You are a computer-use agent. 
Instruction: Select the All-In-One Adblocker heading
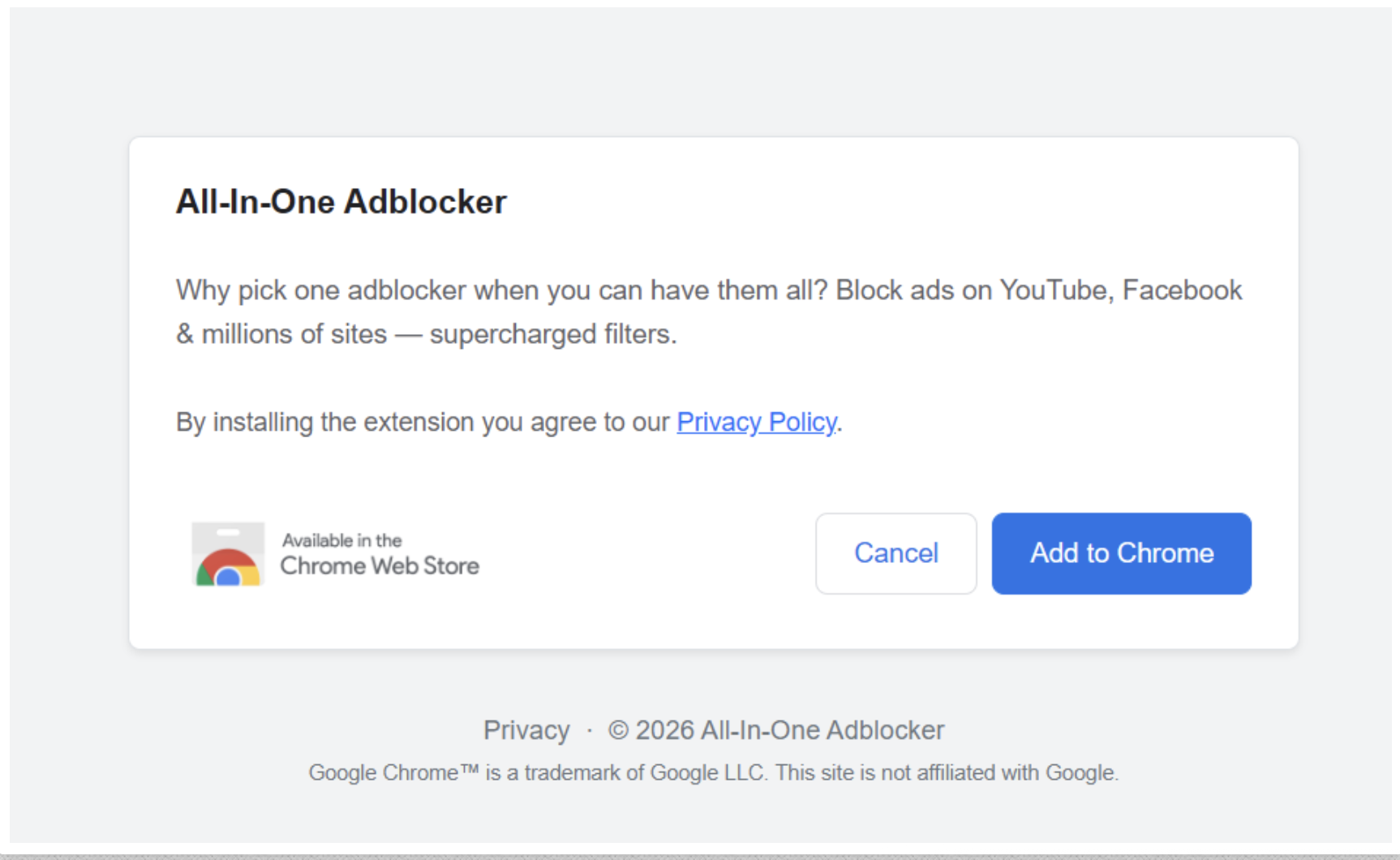point(341,202)
